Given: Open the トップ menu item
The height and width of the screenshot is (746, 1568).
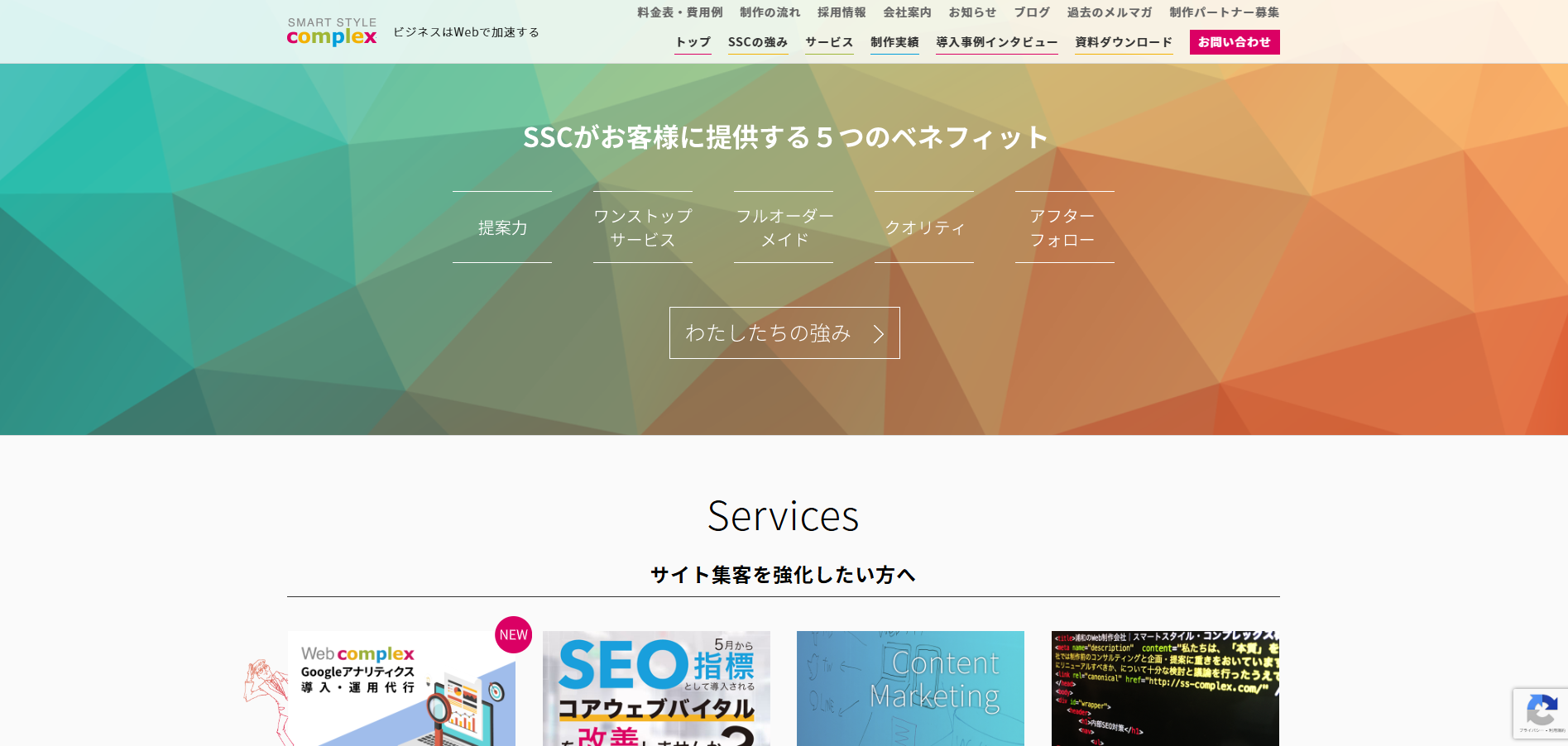Looking at the screenshot, I should (x=693, y=42).
